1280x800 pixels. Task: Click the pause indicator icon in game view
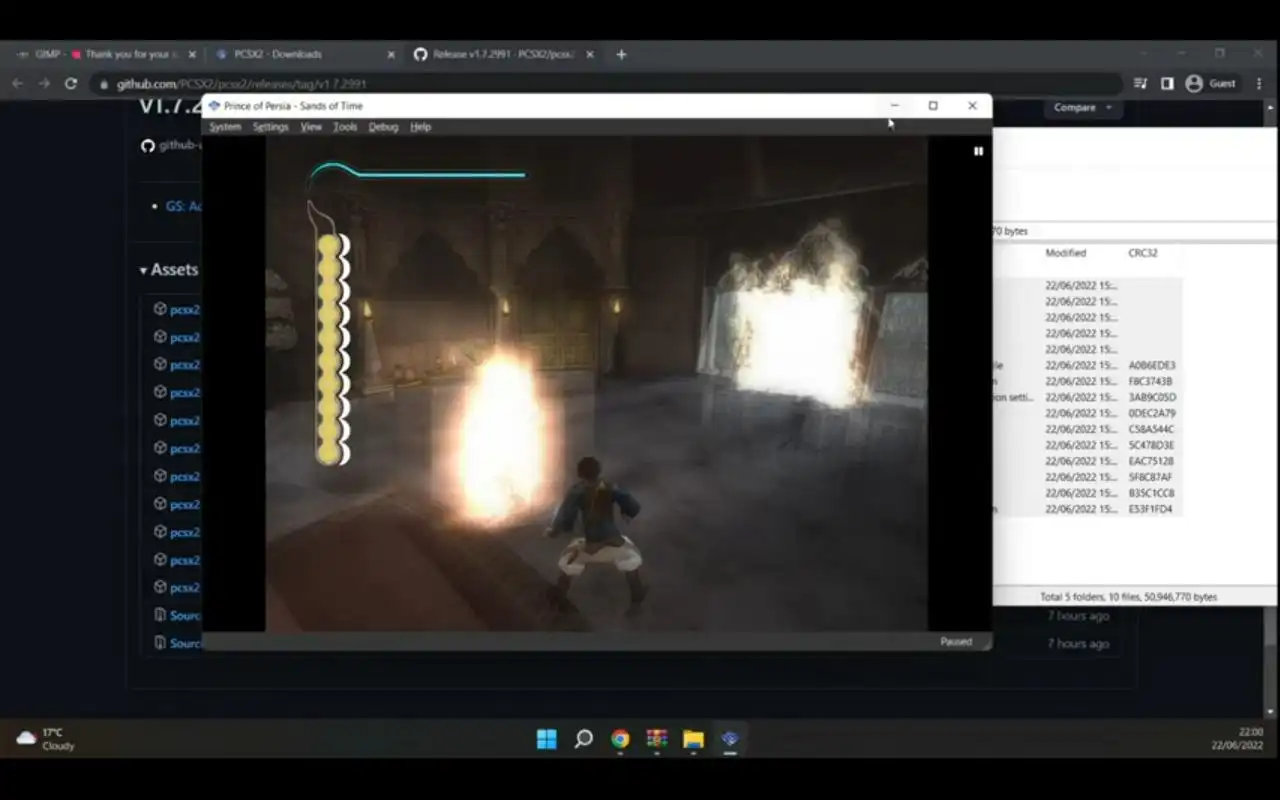pos(978,151)
